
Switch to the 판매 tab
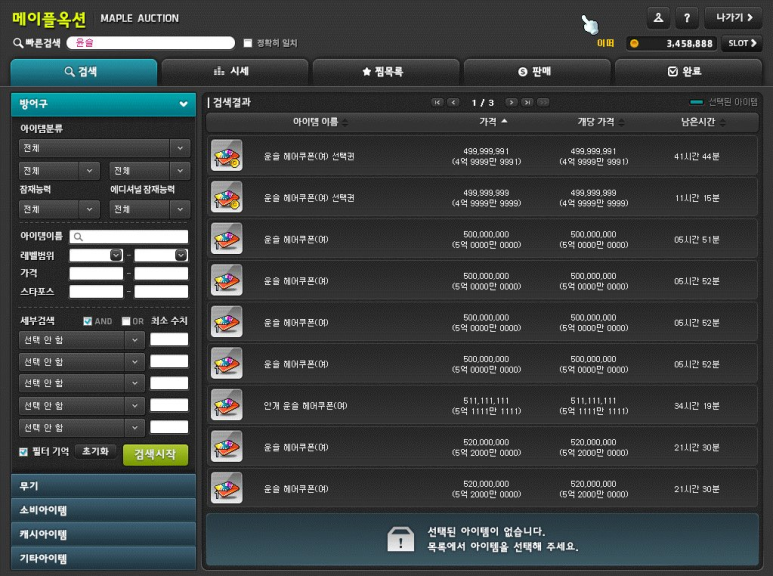537,72
